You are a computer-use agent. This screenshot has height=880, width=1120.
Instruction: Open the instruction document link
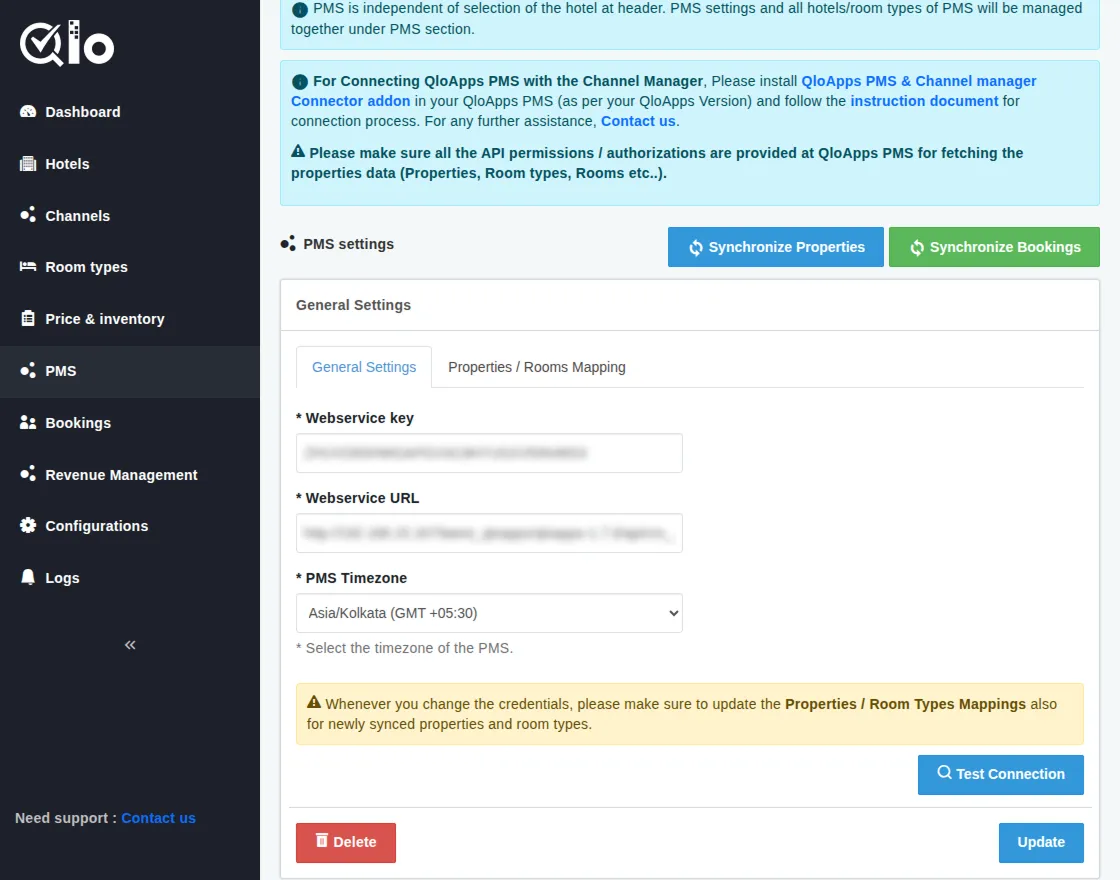(924, 101)
